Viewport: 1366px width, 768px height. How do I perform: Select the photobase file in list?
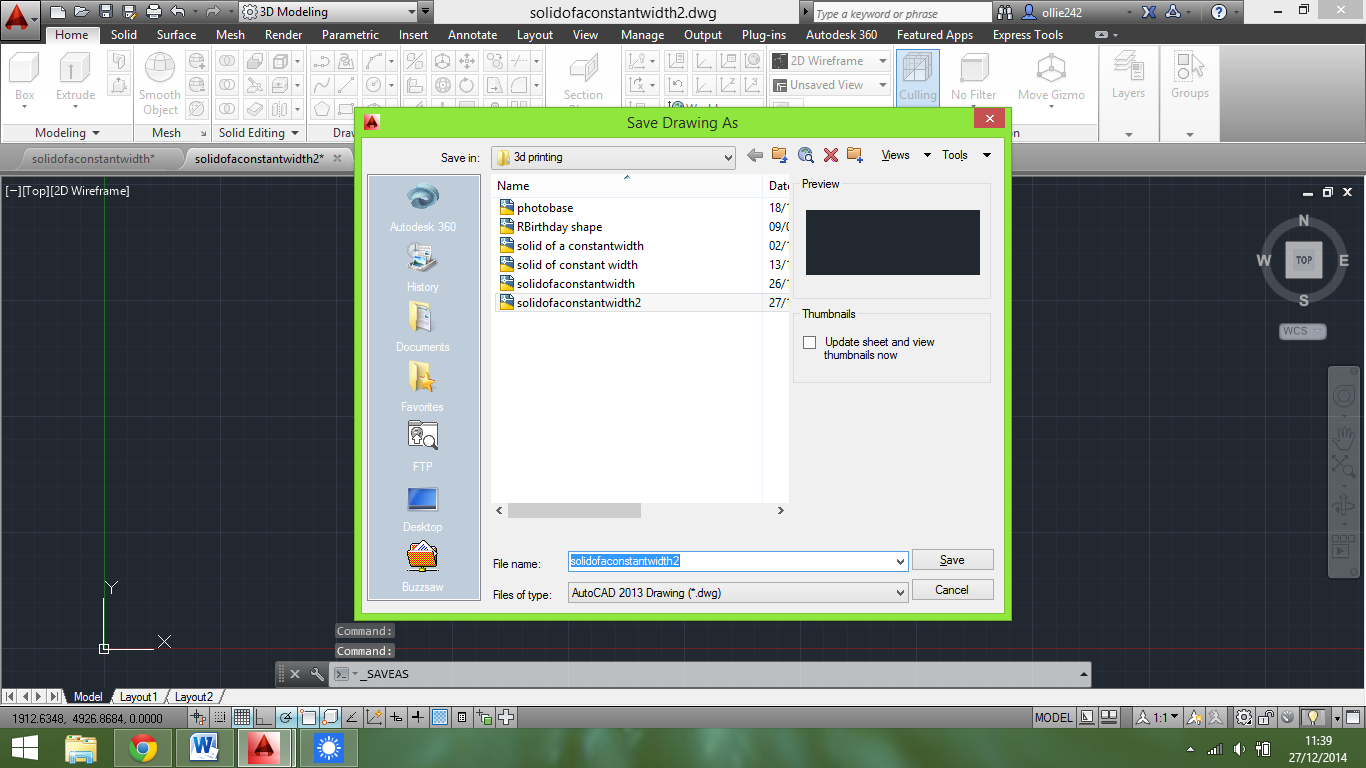pos(545,208)
